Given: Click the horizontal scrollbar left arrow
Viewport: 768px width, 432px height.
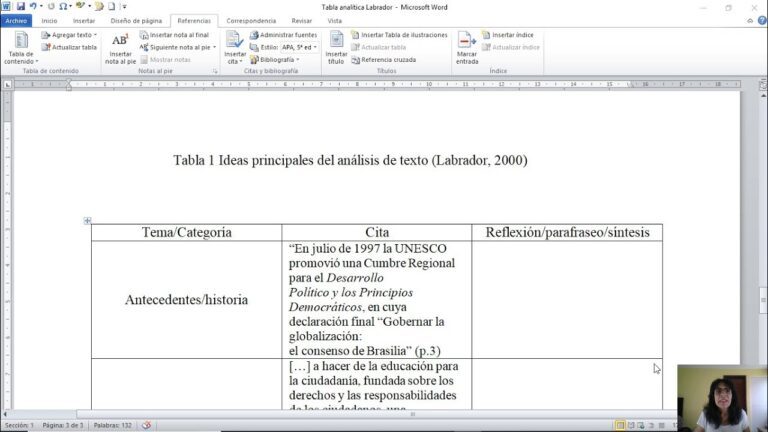Looking at the screenshot, I should pos(5,414).
